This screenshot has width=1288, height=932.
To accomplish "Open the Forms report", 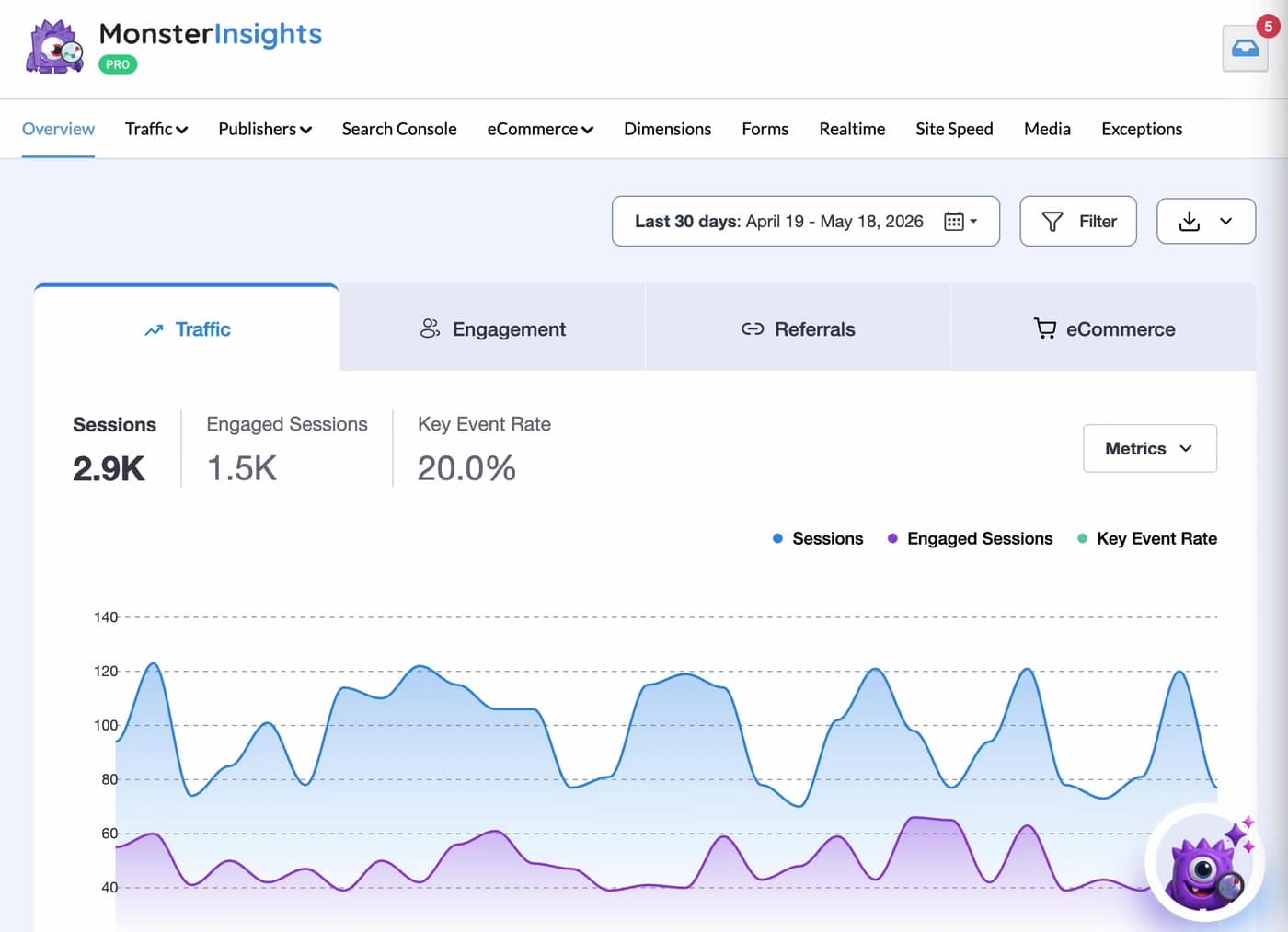I will pyautogui.click(x=765, y=129).
